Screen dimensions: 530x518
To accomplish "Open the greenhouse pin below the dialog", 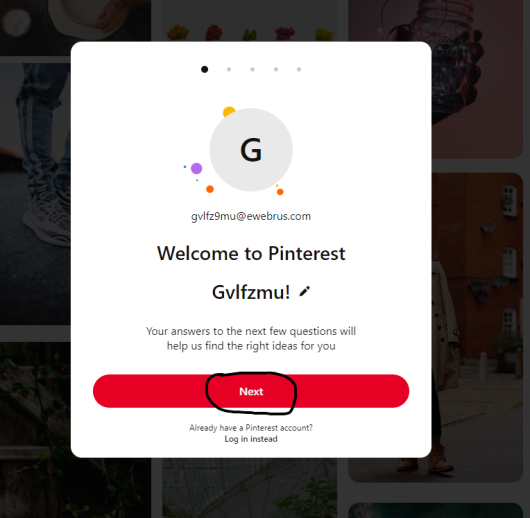I will [250, 488].
